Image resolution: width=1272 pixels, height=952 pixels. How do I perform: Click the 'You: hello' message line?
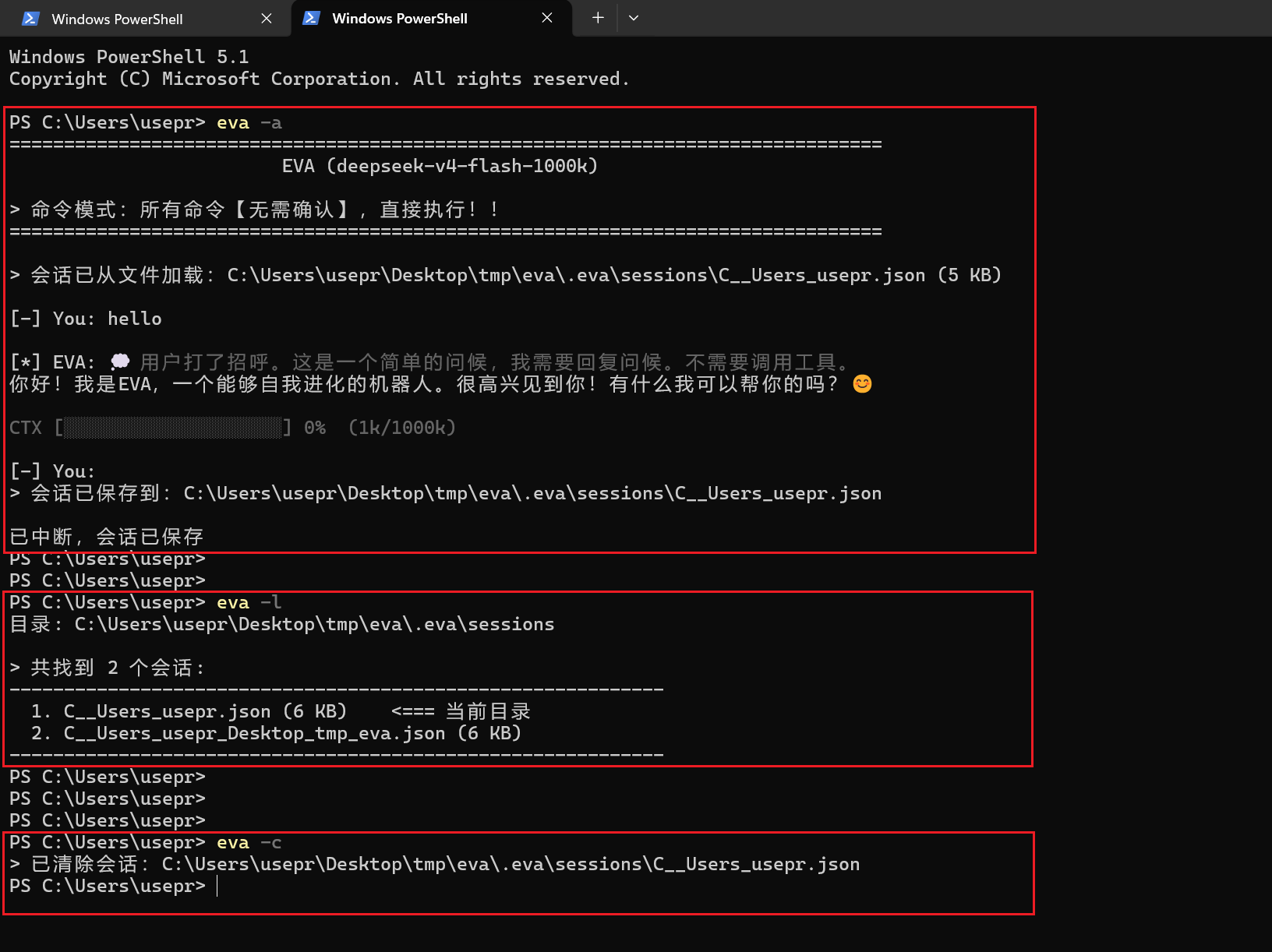point(86,319)
